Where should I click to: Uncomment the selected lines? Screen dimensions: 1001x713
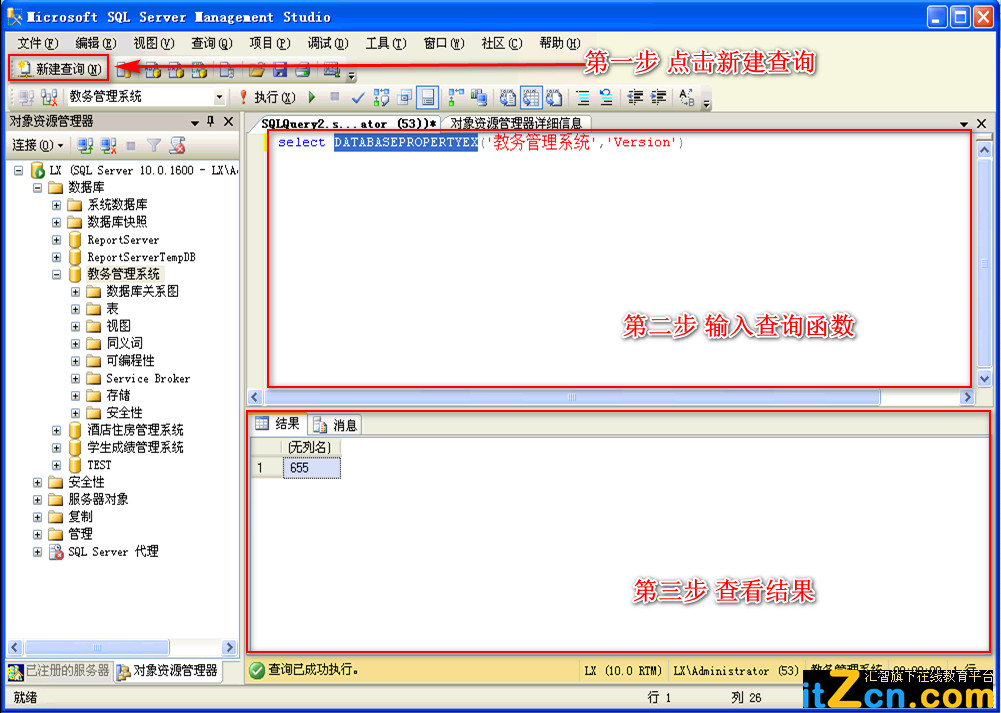point(605,97)
